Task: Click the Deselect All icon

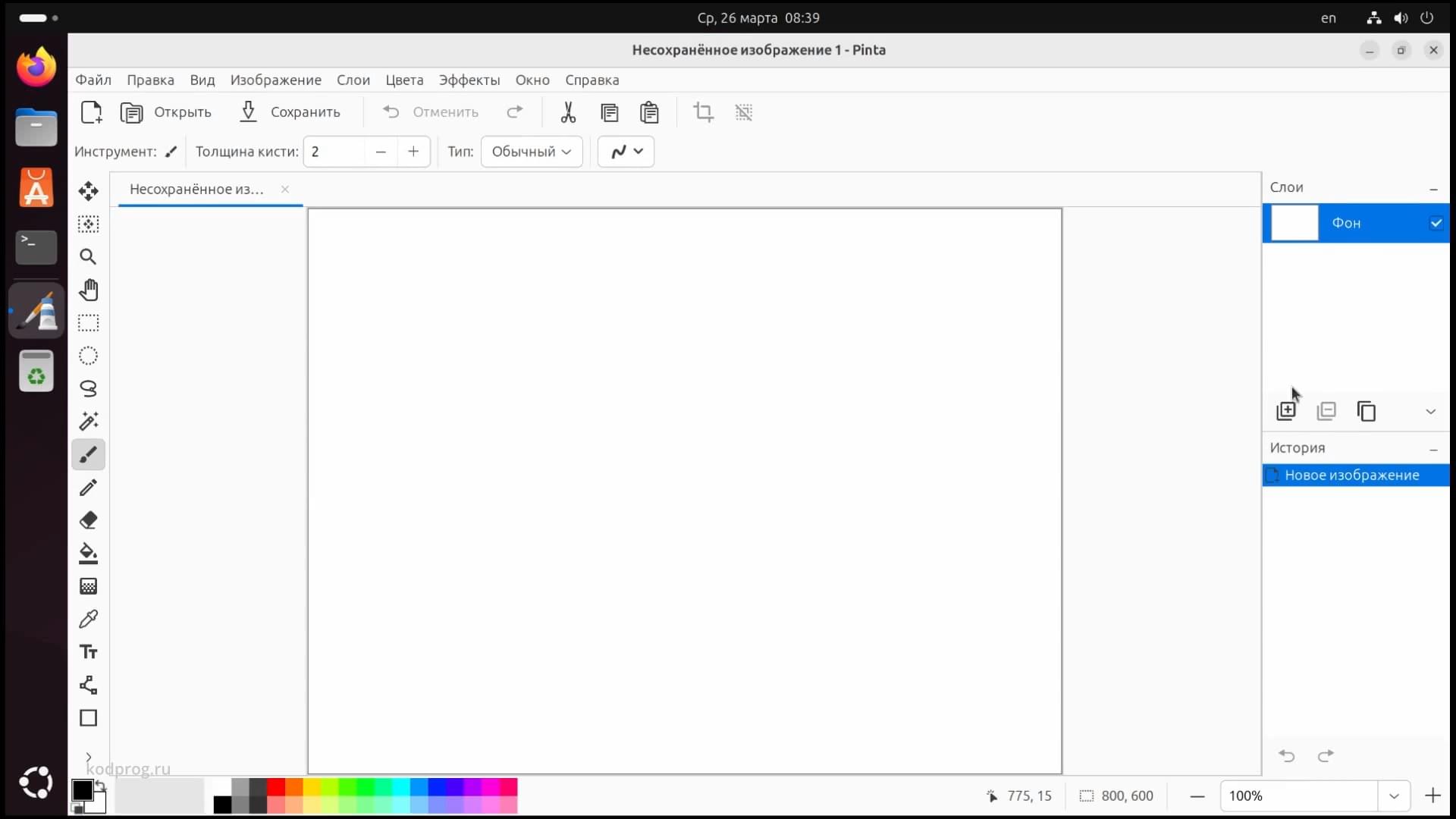Action: 744,112
